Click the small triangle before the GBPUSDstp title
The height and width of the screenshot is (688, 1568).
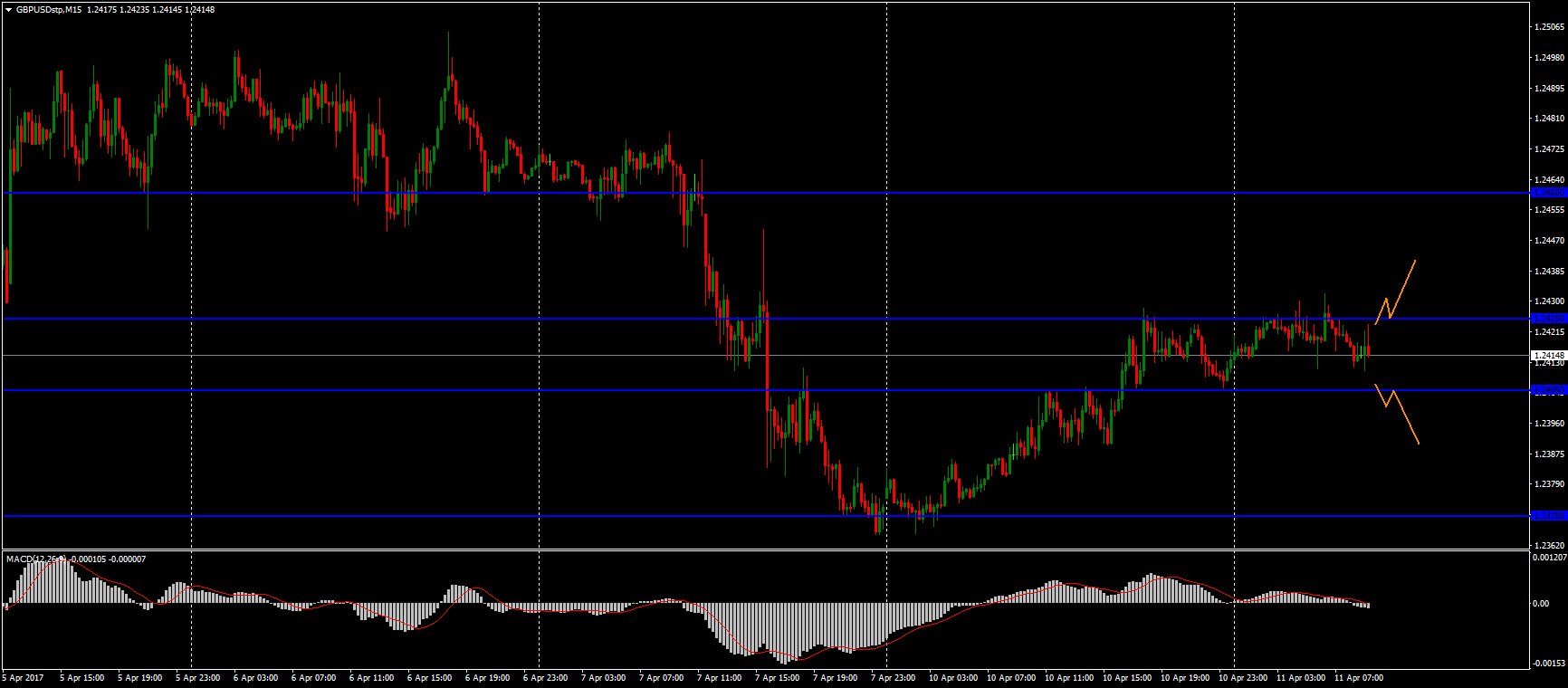(9, 10)
